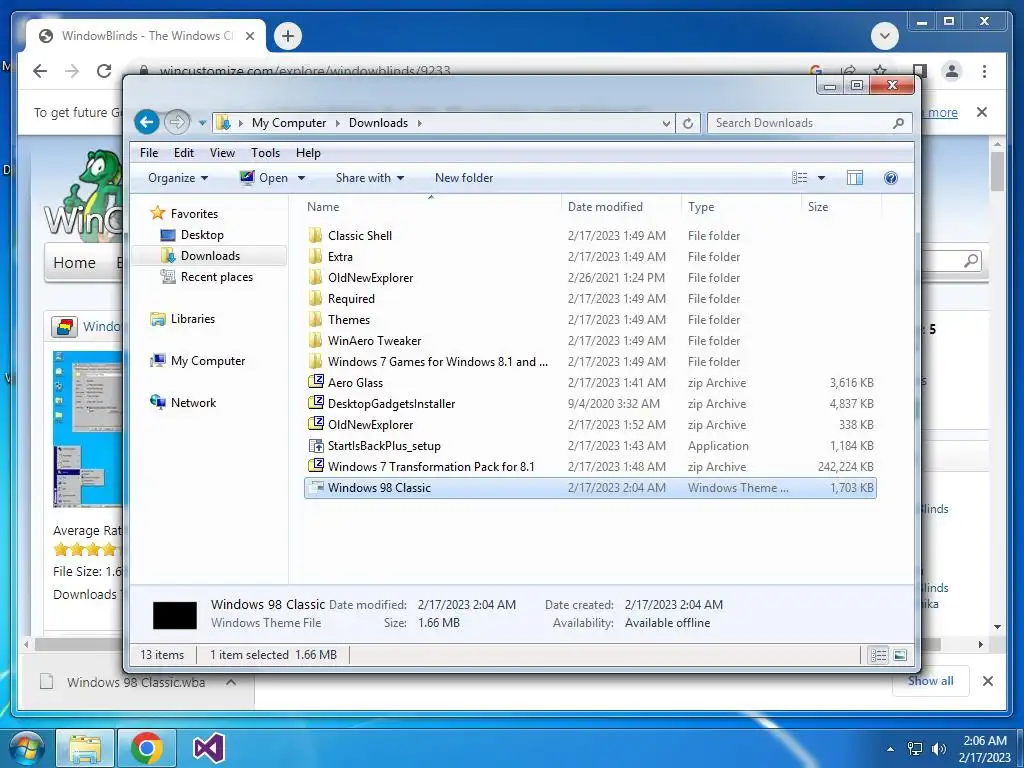Open a new tab in Chrome
Screen dimensions: 1024x768
(x=288, y=36)
